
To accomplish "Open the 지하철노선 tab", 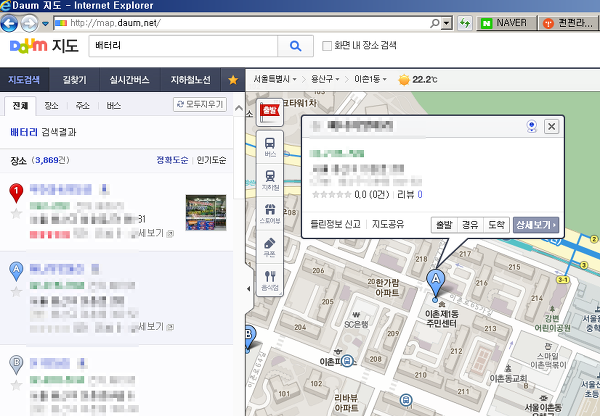I will coord(191,80).
